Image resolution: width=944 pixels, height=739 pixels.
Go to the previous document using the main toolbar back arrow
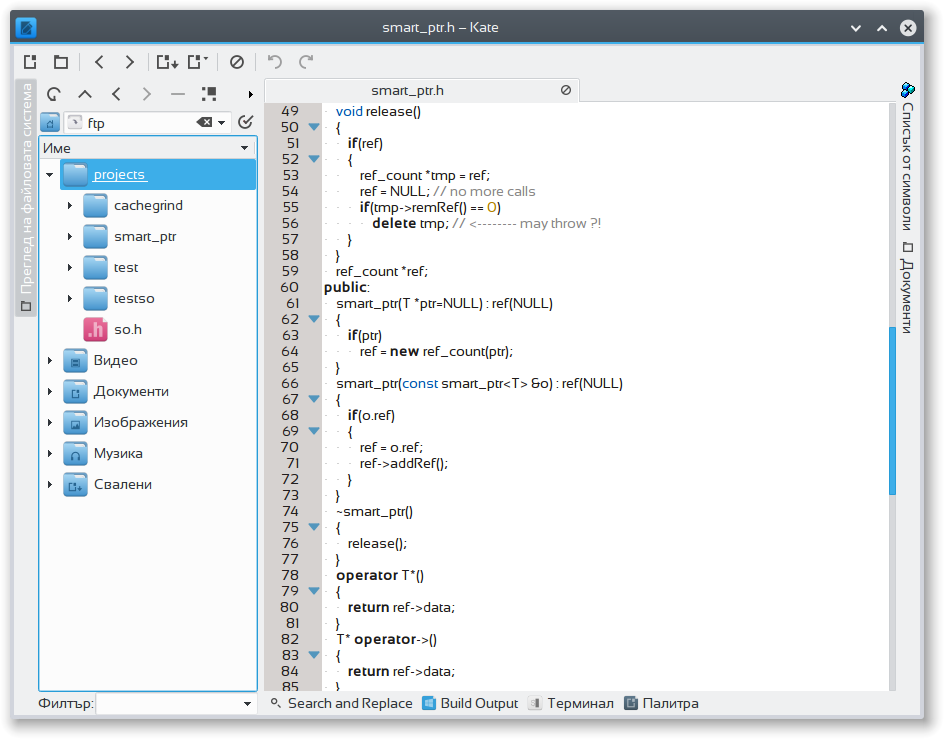99,61
